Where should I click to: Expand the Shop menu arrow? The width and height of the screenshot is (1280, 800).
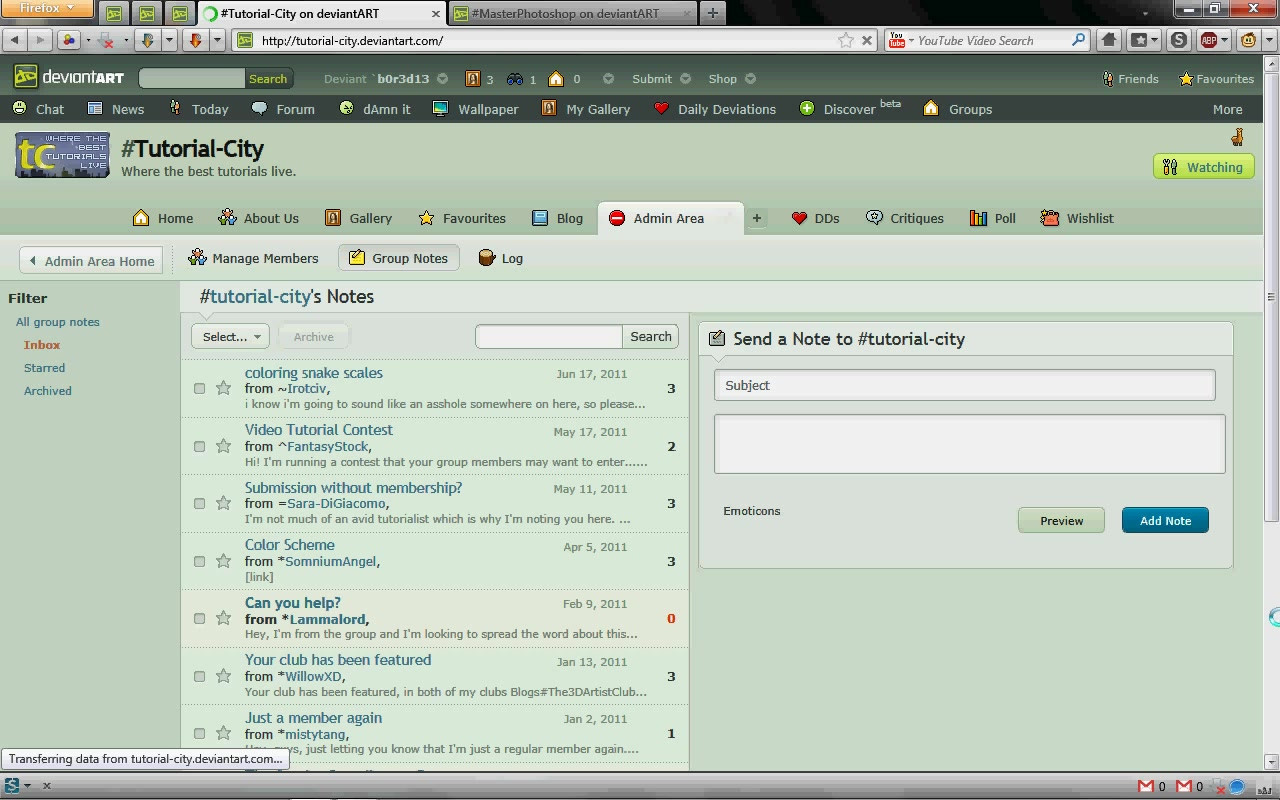751,78
